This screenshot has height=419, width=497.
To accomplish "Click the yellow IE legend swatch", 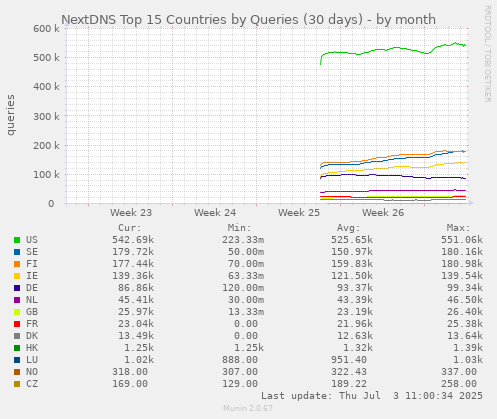I will (17, 276).
